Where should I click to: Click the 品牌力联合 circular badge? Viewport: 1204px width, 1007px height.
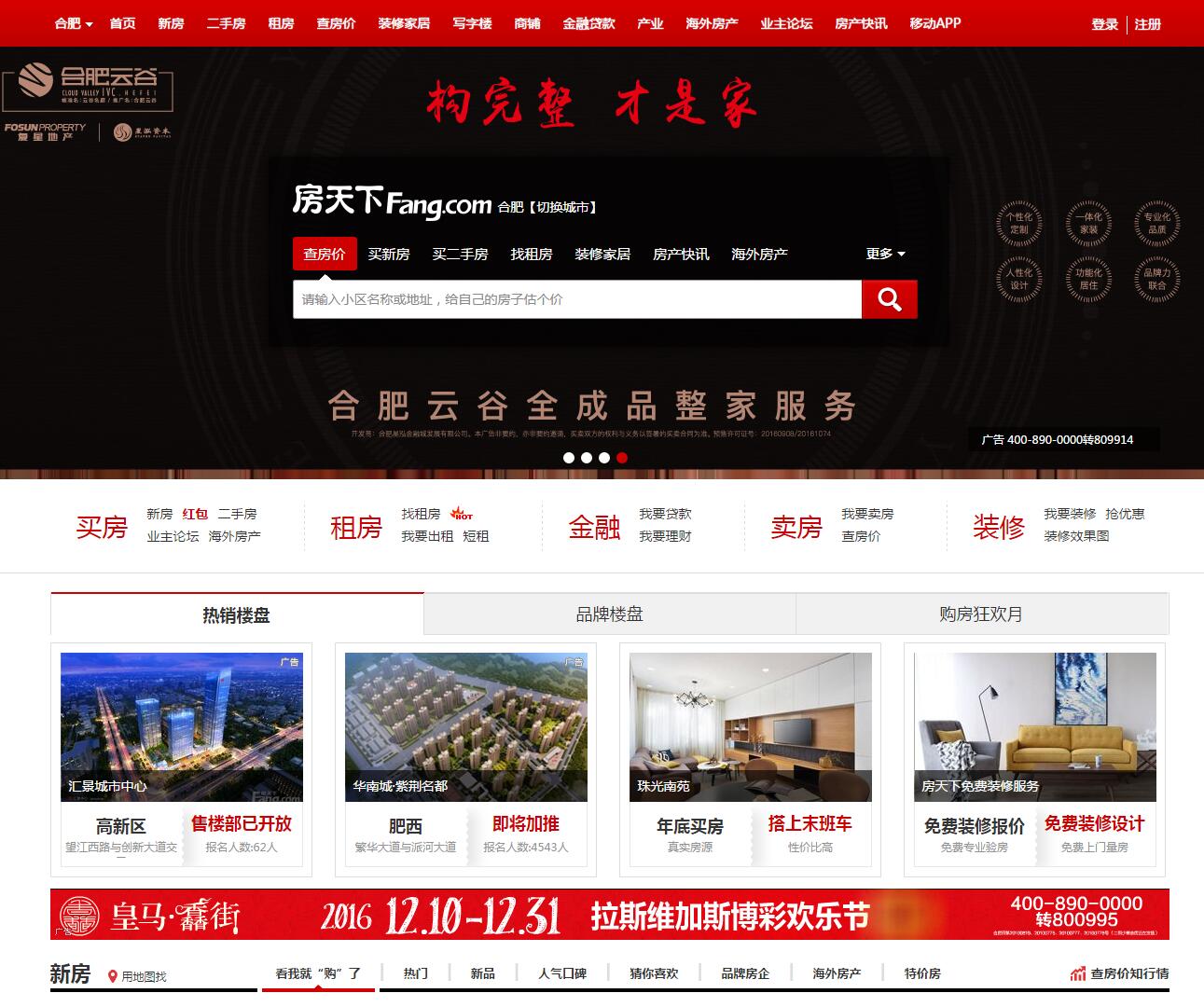(1156, 280)
